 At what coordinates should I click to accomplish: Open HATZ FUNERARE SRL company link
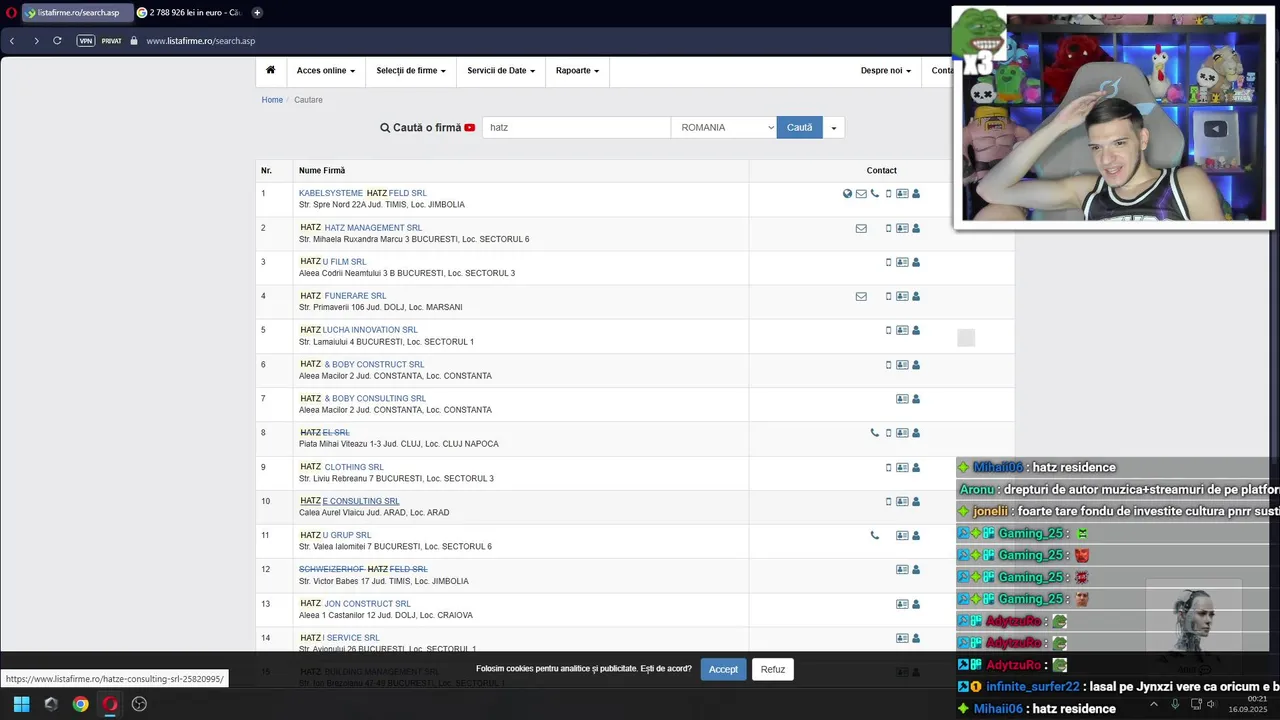click(343, 296)
